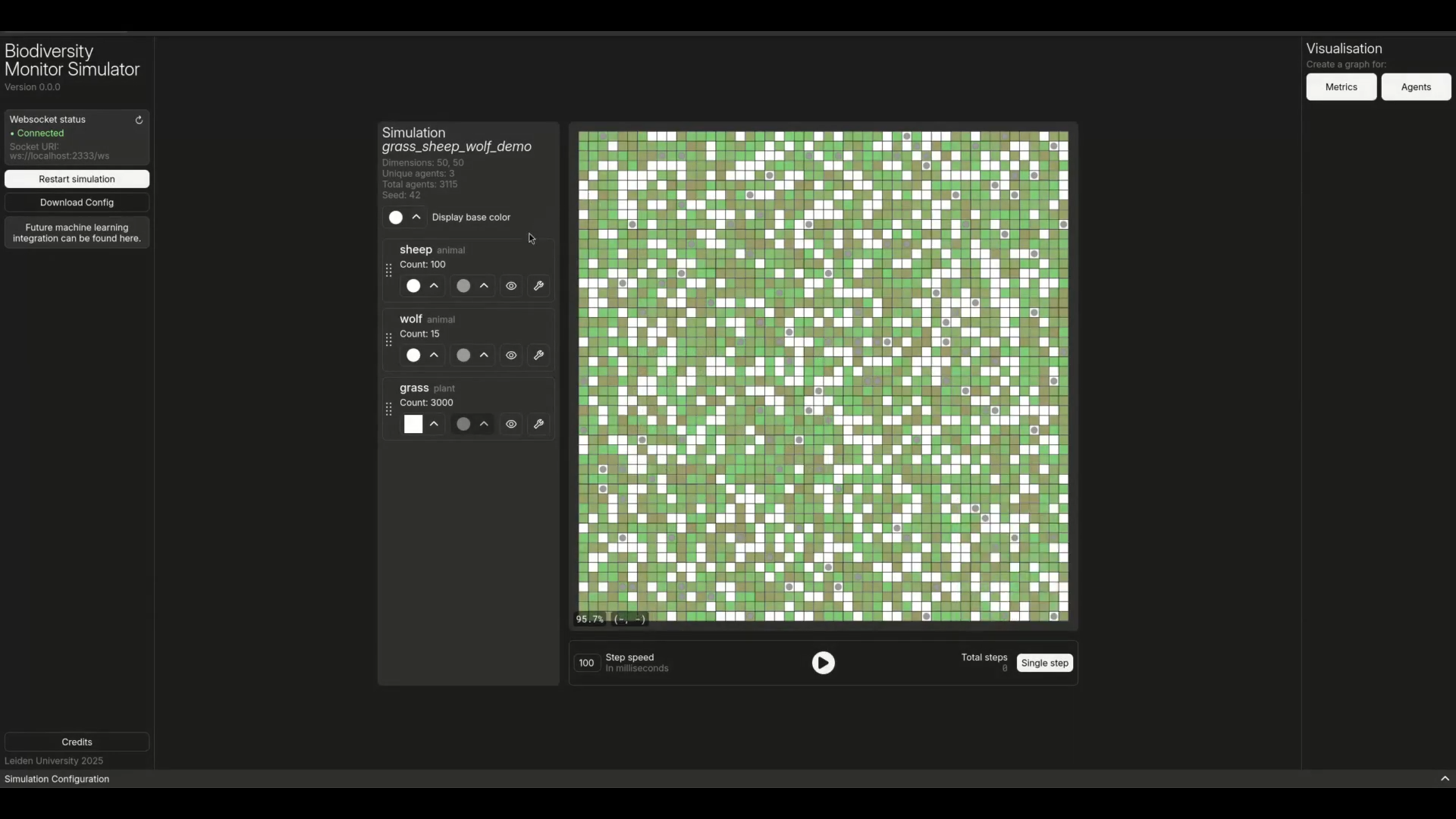Click the 'Count: 3000' text
1456x819 pixels.
pyautogui.click(x=426, y=403)
